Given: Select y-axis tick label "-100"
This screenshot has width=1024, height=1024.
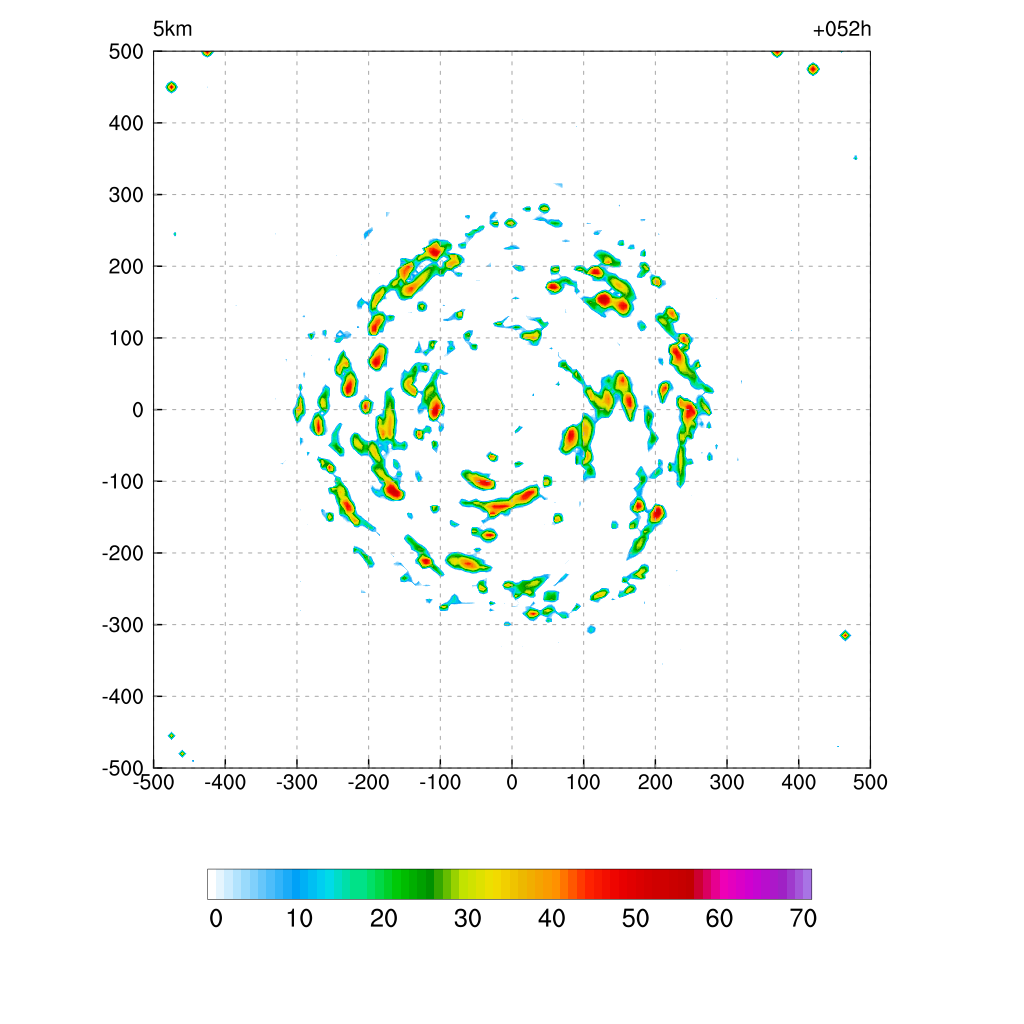Looking at the screenshot, I should (123, 482).
